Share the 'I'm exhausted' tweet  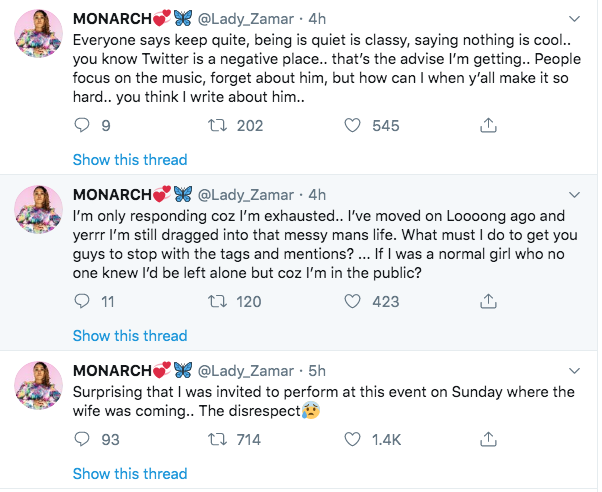tap(488, 301)
